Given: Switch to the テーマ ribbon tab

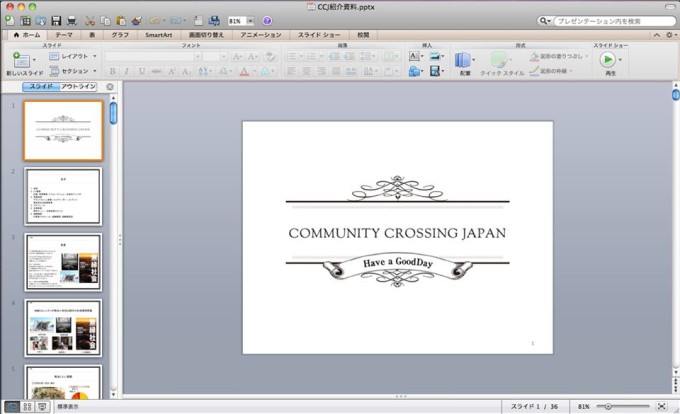Looking at the screenshot, I should [64, 35].
